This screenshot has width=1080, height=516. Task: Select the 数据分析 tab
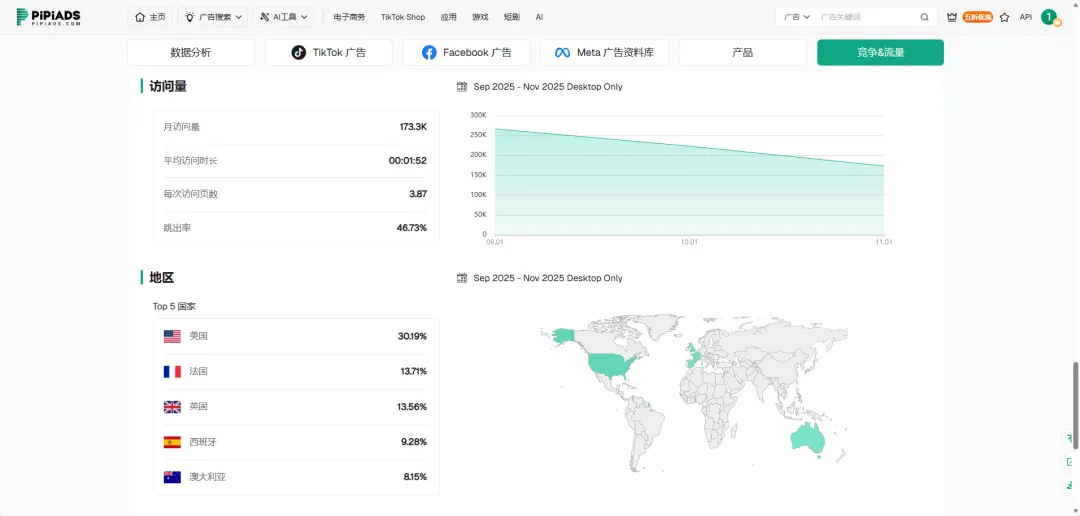190,53
